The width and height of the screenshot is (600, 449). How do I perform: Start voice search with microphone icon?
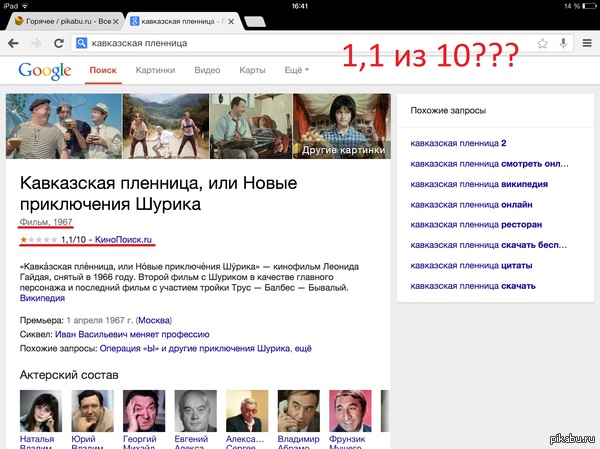click(x=563, y=43)
